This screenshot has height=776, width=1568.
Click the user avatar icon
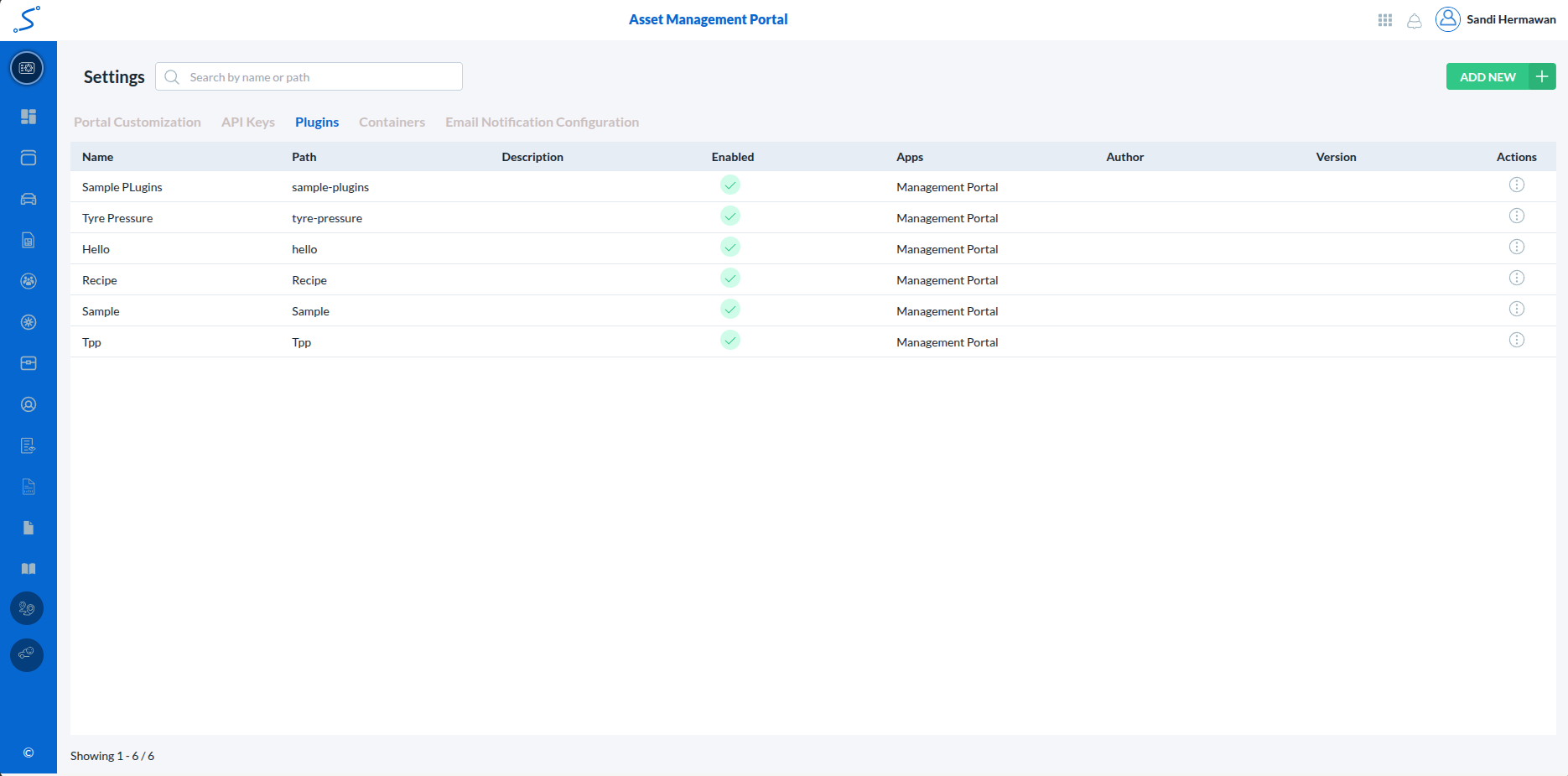click(1448, 19)
